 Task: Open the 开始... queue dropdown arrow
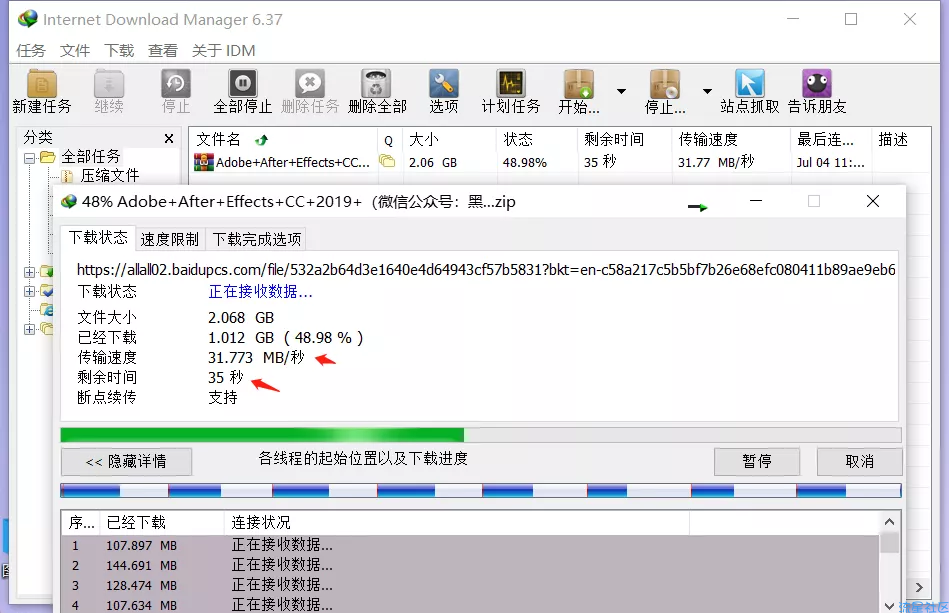[x=621, y=91]
